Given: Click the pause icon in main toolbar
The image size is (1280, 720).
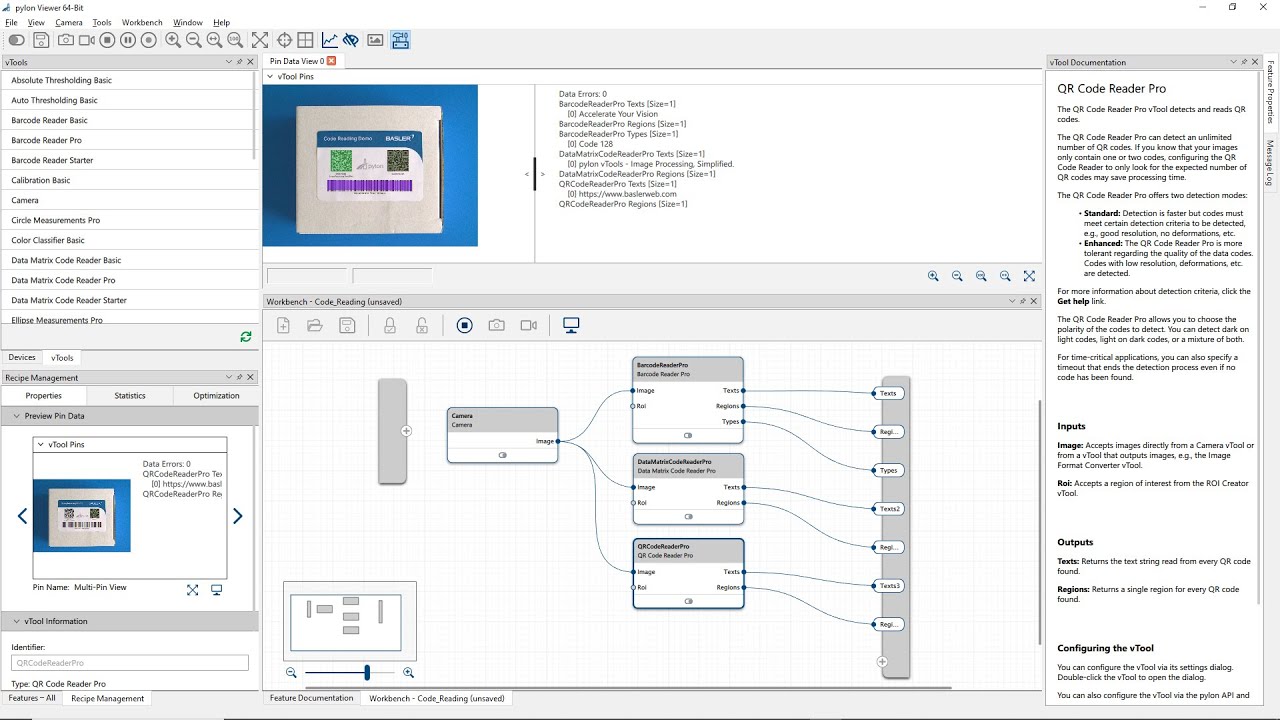Looking at the screenshot, I should click(x=128, y=40).
